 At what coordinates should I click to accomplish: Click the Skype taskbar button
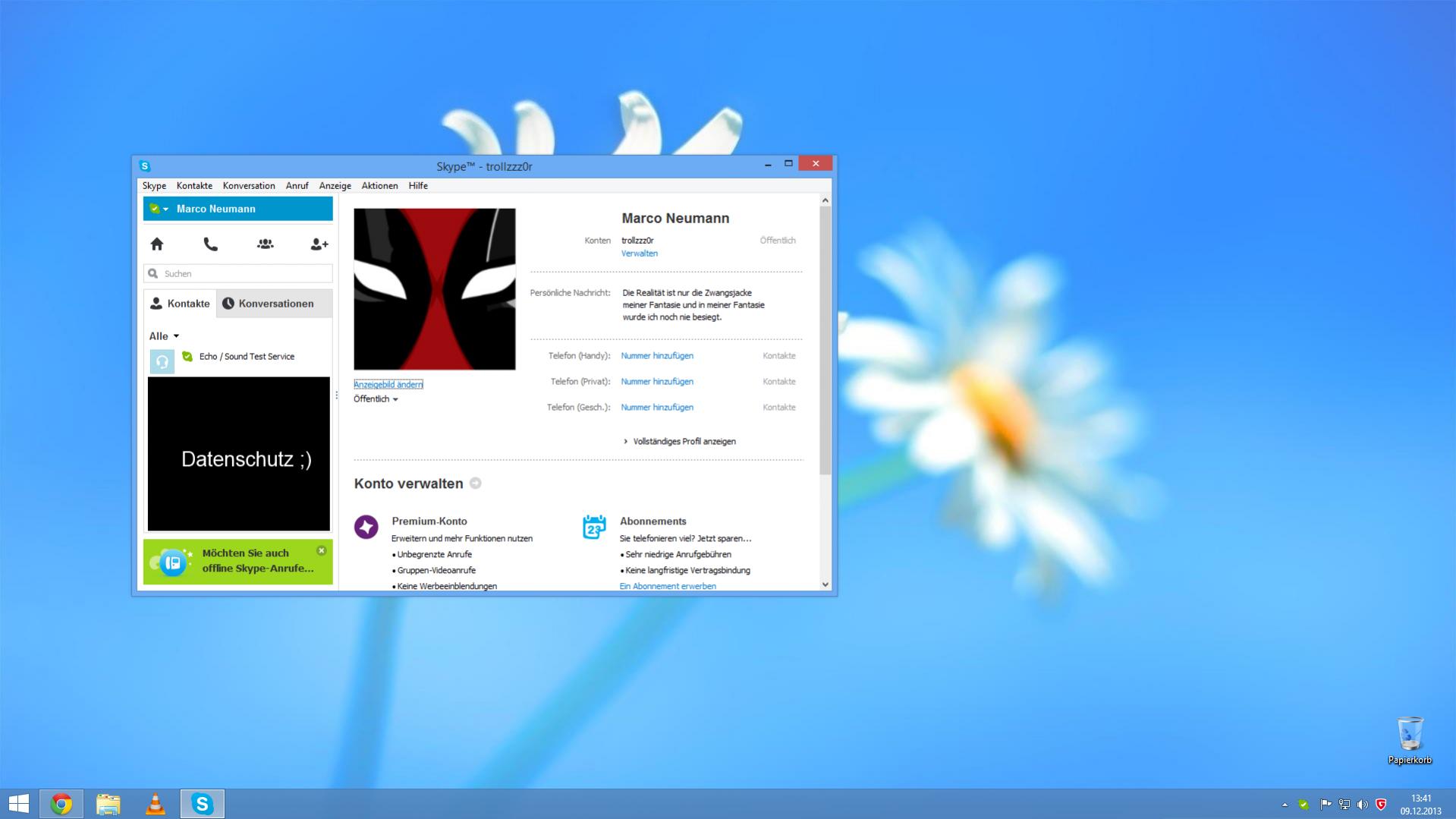coord(203,804)
